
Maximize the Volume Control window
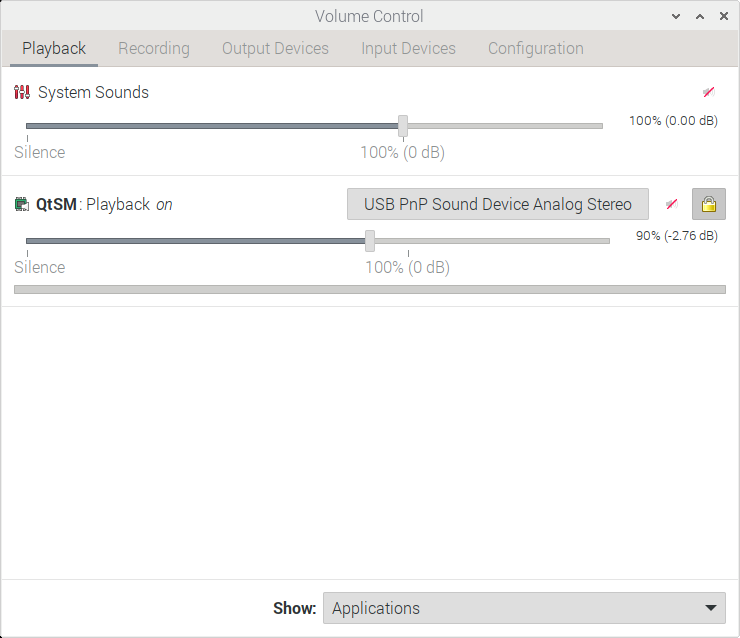click(x=700, y=17)
